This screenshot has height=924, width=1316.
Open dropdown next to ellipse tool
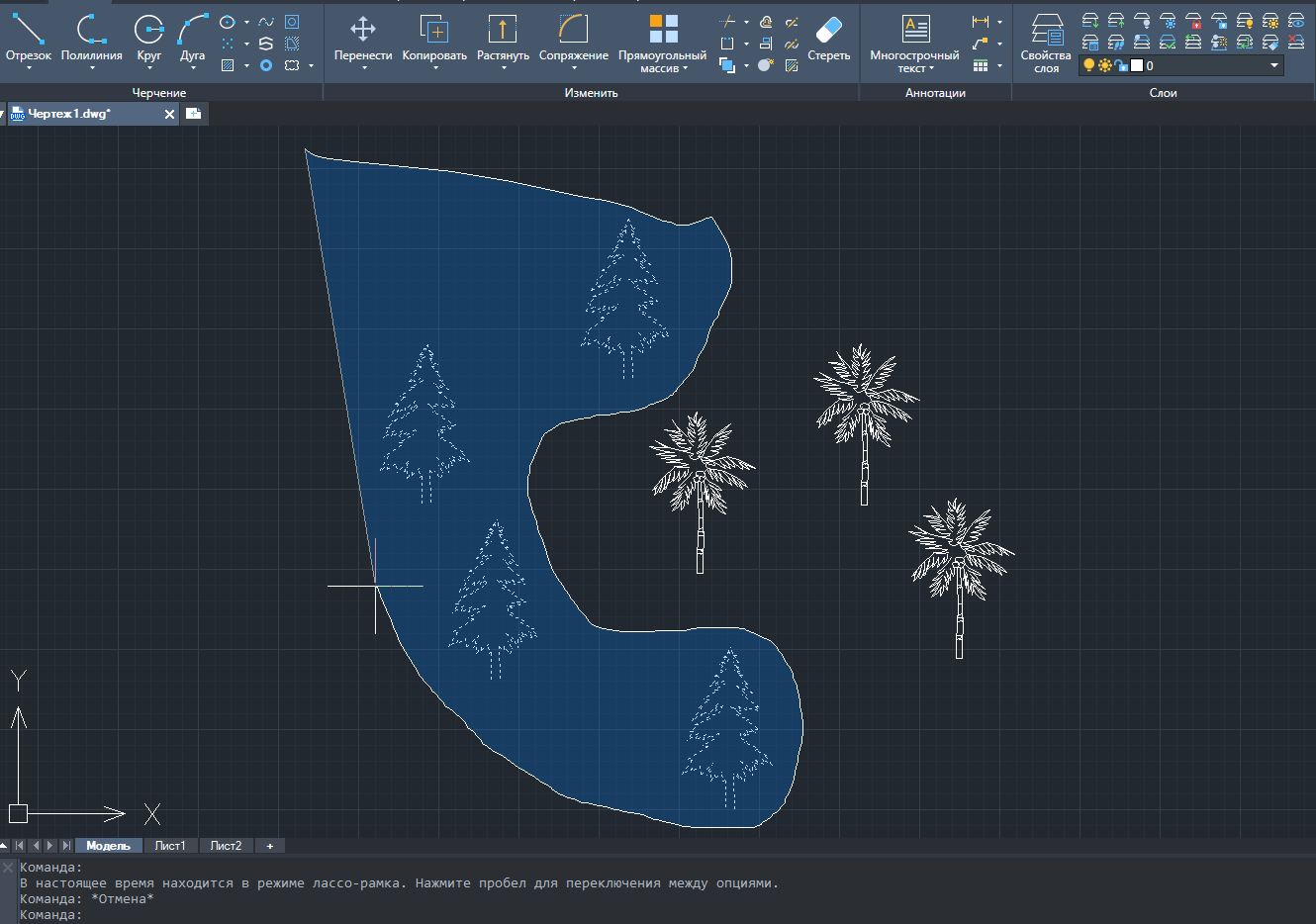[x=246, y=22]
